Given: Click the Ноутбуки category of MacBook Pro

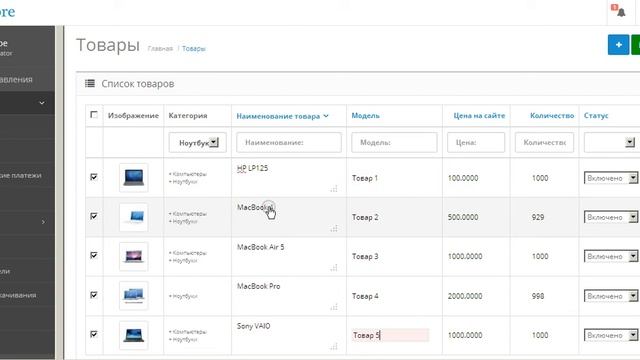Looking at the screenshot, I should pos(184,296).
